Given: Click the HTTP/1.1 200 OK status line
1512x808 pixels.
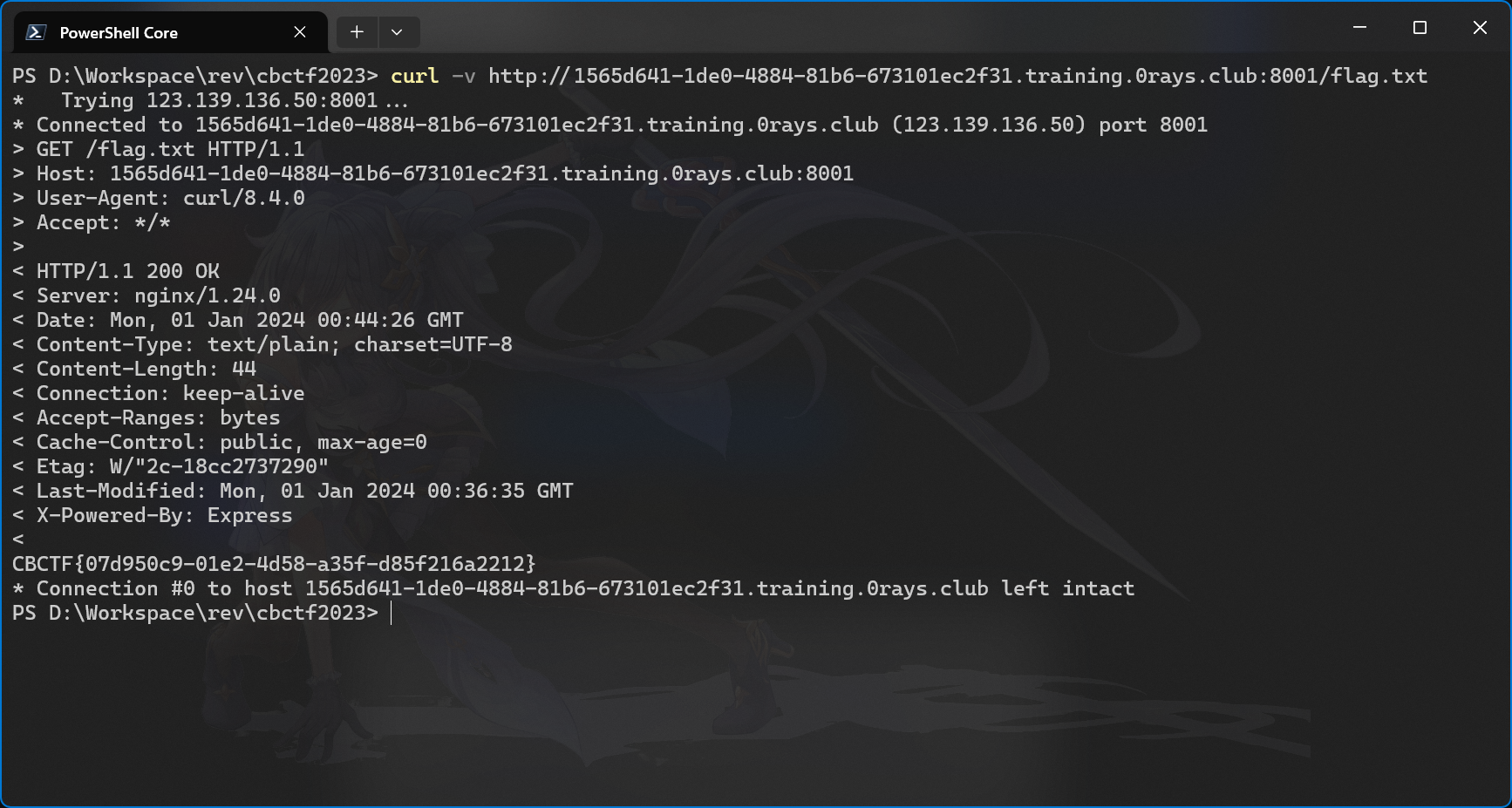Looking at the screenshot, I should point(127,271).
